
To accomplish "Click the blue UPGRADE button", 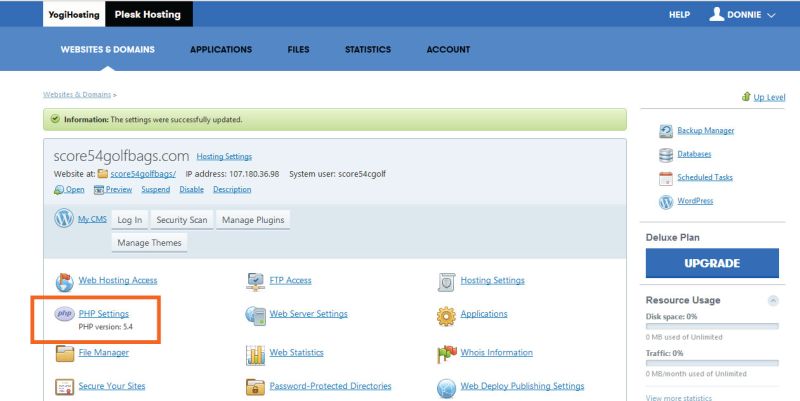I will [x=712, y=263].
